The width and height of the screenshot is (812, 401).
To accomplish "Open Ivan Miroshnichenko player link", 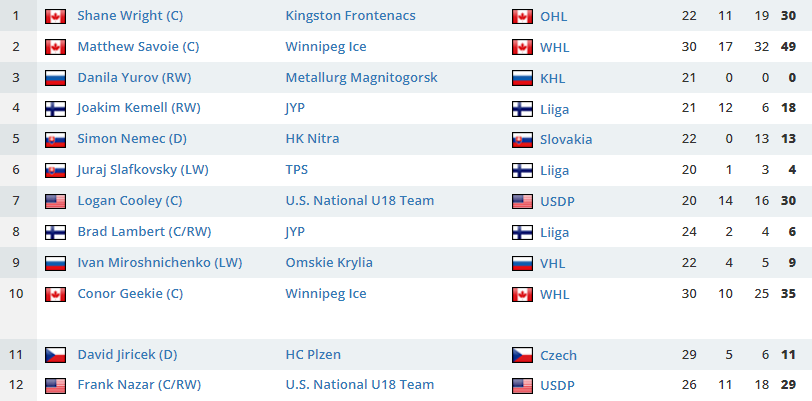I will click(160, 263).
